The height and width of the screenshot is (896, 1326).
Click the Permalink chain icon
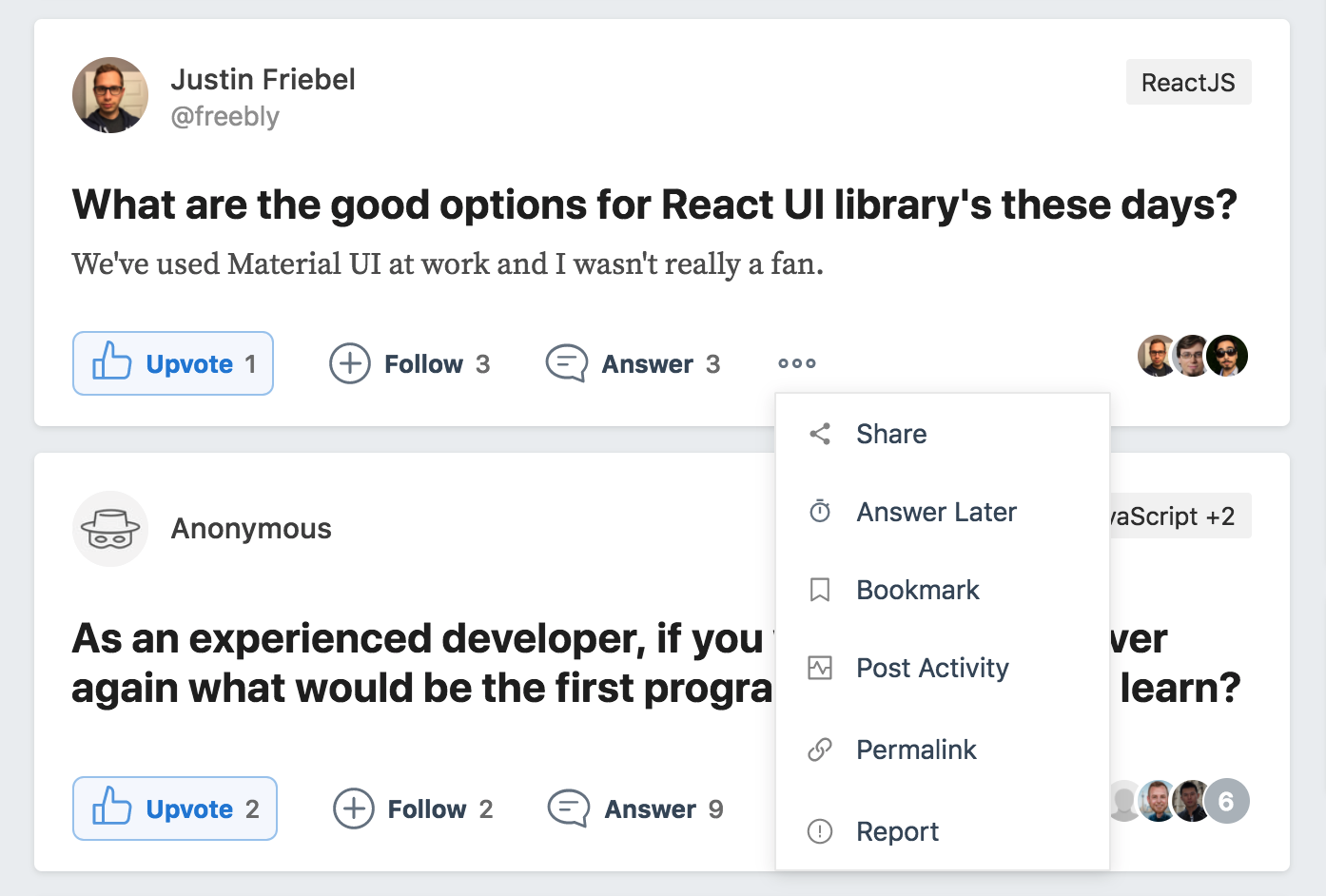(x=820, y=750)
